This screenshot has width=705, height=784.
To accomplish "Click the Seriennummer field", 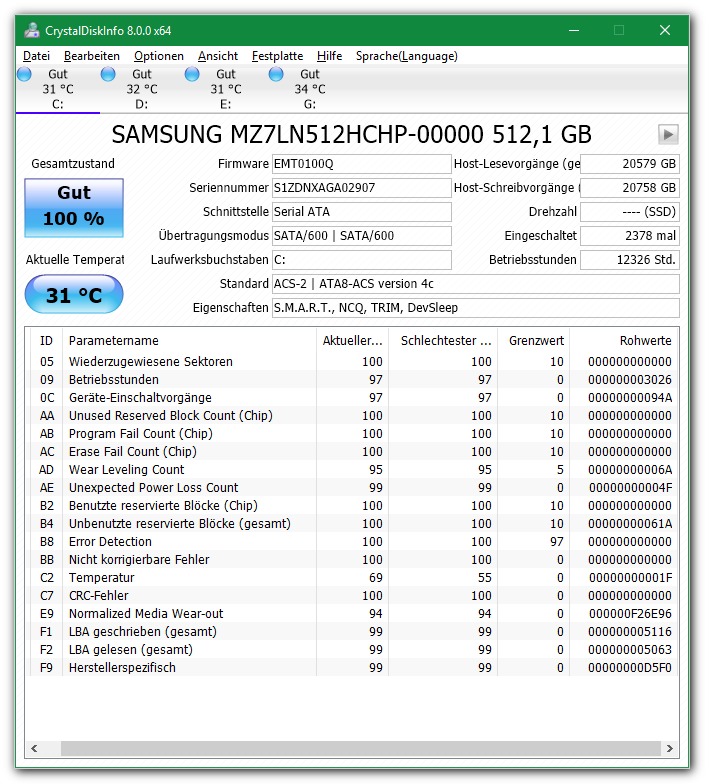I will (362, 188).
